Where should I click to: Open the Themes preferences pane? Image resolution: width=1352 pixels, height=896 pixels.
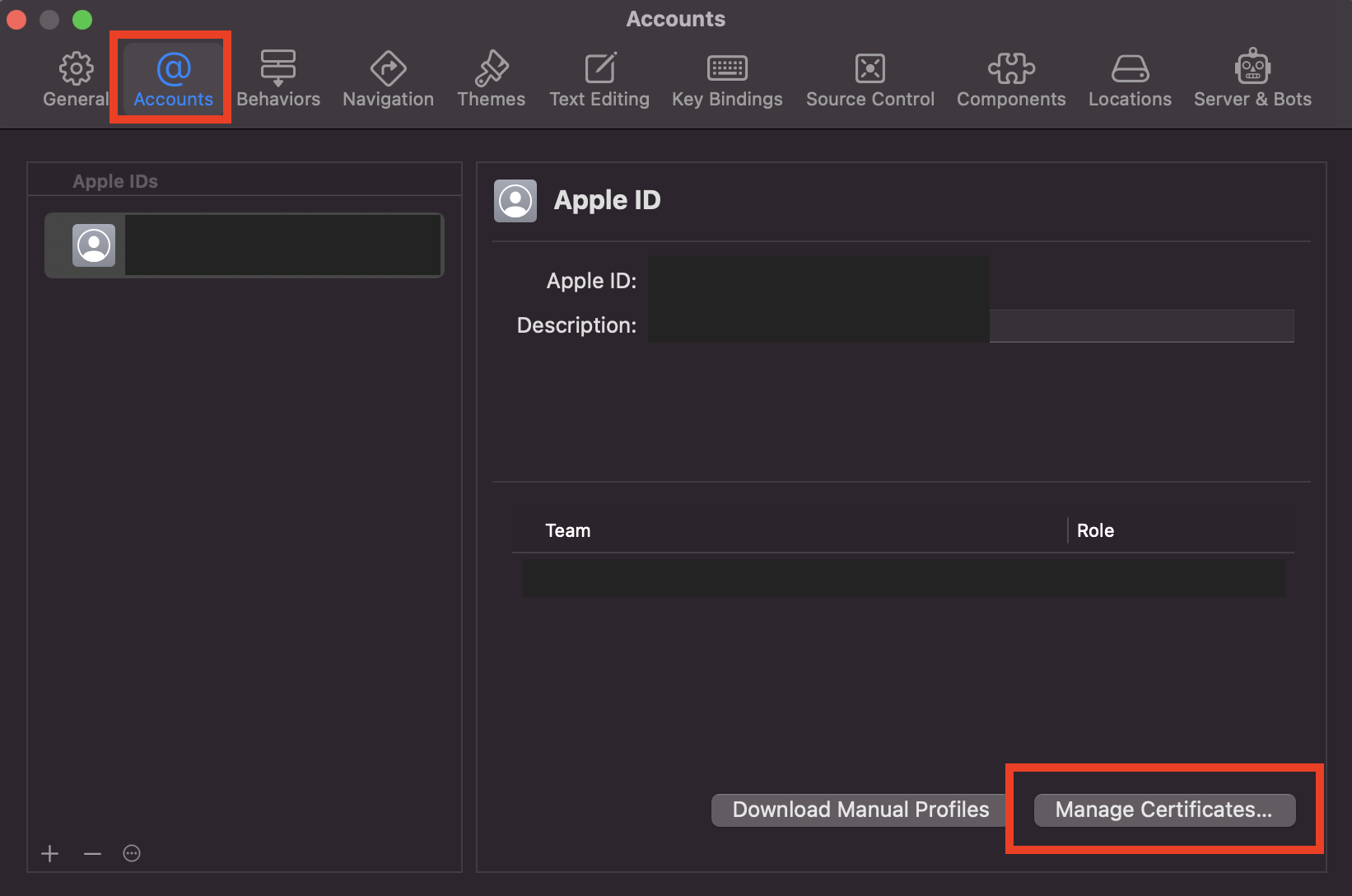[491, 80]
